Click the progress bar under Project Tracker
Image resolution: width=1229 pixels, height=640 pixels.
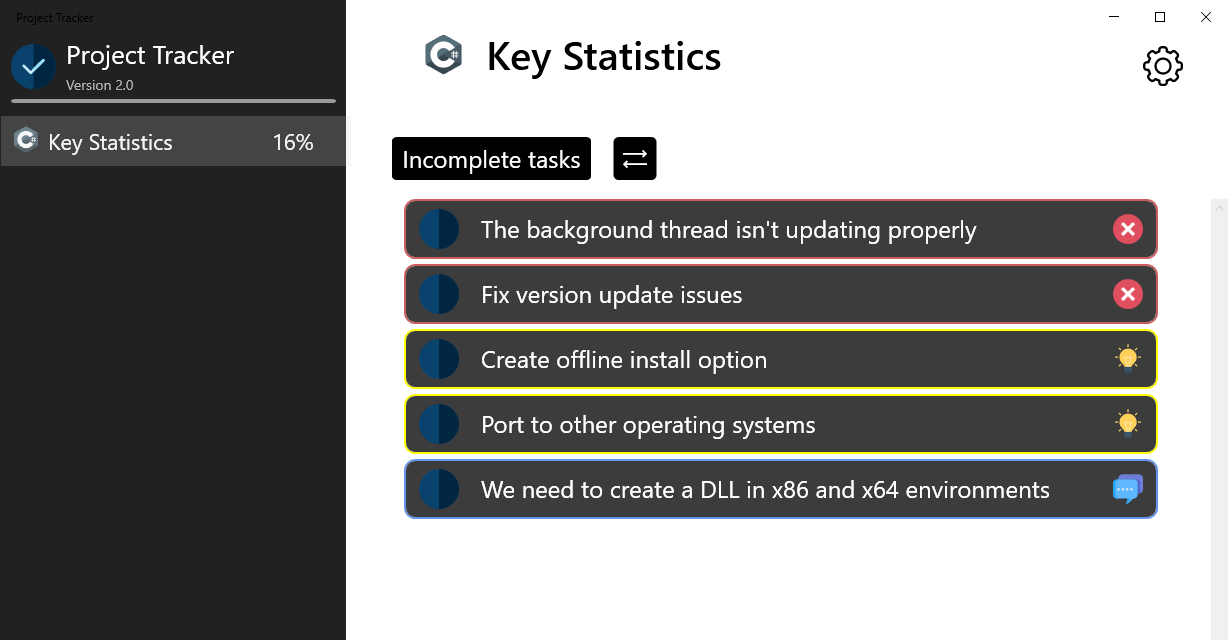(173, 101)
